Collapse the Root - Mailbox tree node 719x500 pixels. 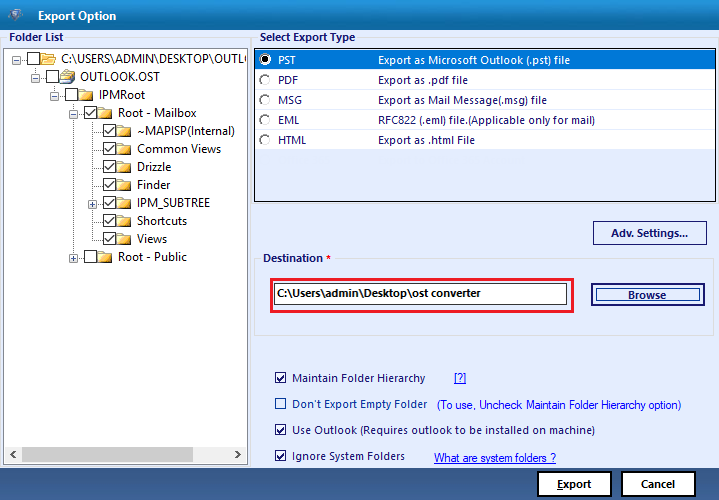73,113
